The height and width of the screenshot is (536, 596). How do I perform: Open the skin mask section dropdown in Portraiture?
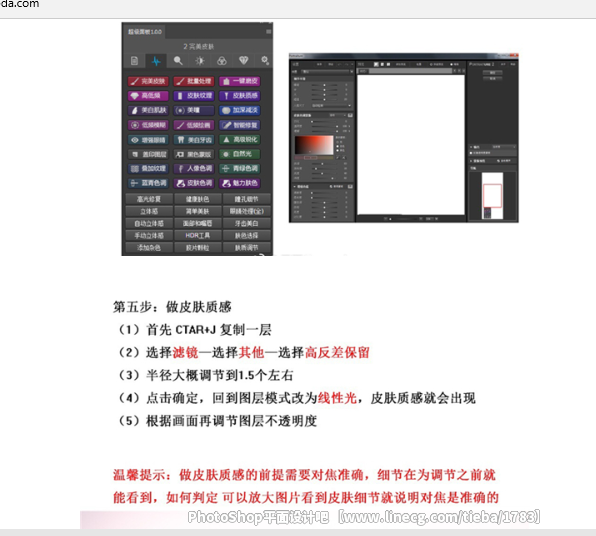tap(338, 115)
